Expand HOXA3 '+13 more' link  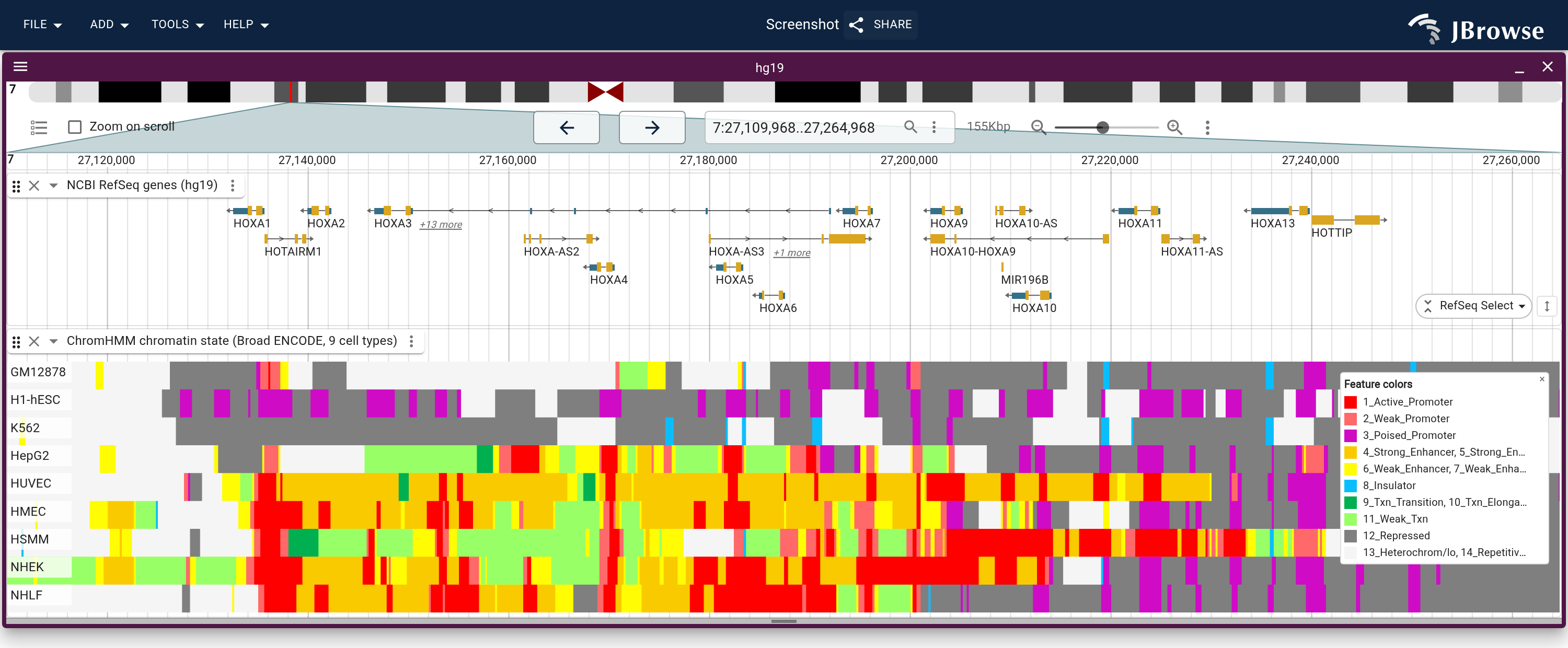click(x=441, y=225)
